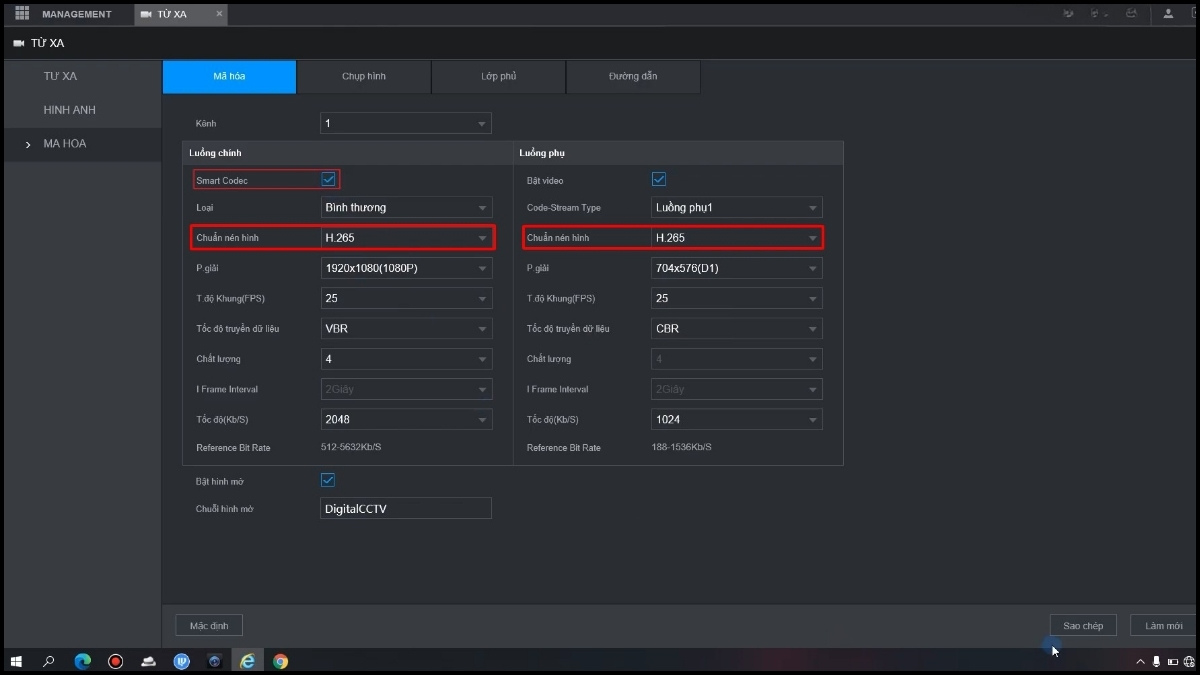Click the Internet Explorer taskbar icon
The width and height of the screenshot is (1200, 675).
(247, 661)
